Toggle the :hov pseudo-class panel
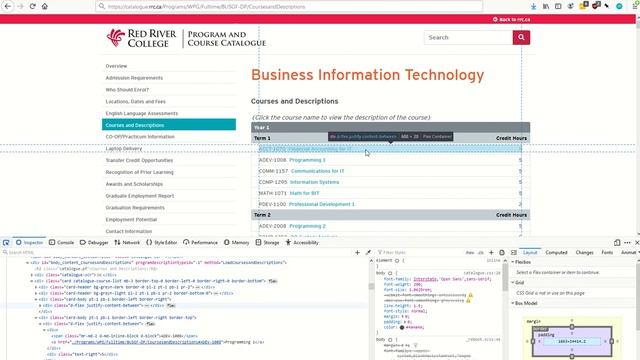 click(470, 253)
